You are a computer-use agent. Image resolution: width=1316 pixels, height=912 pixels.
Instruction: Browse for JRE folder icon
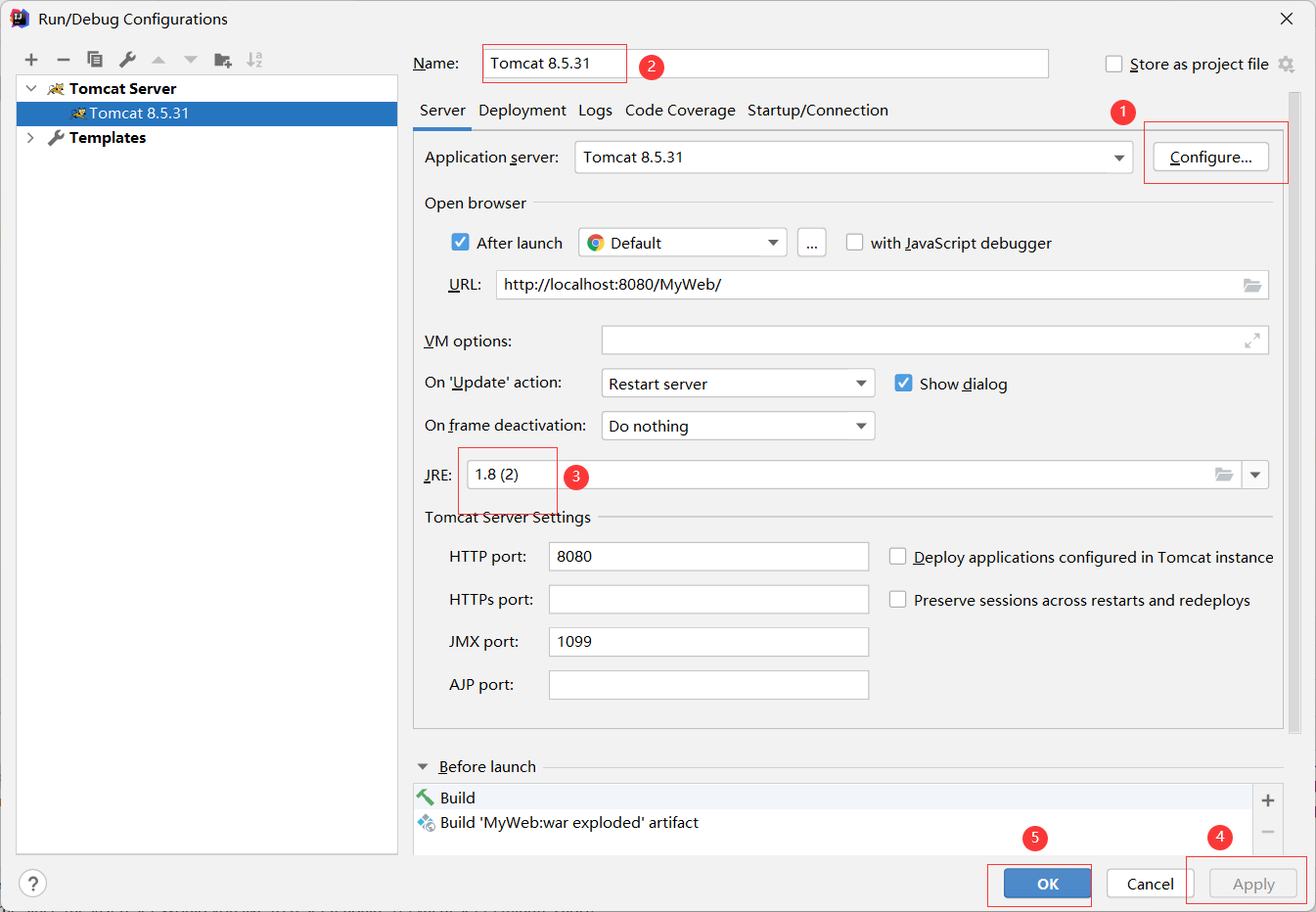click(1224, 475)
